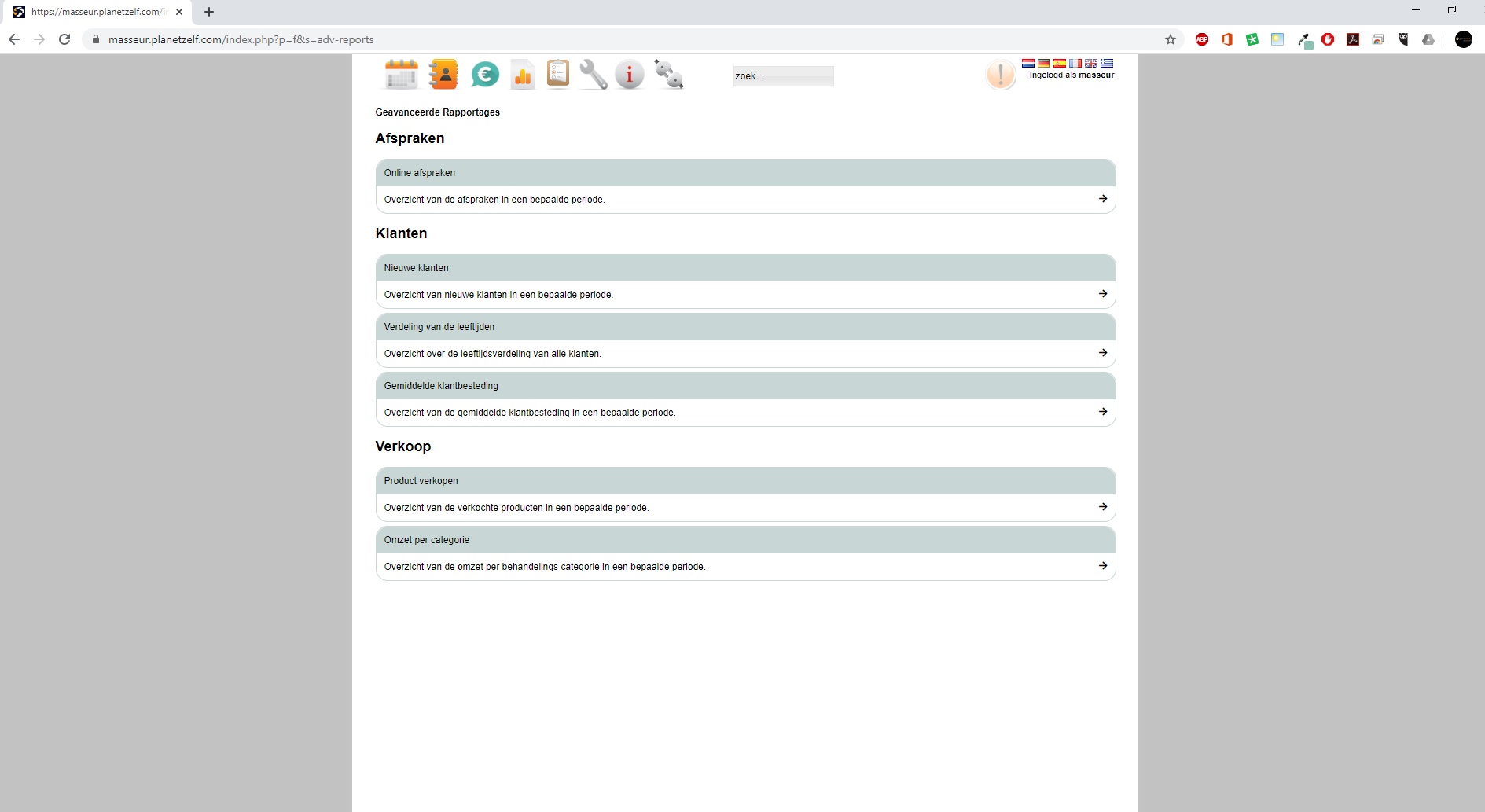
Task: Bookmark this page with the star
Action: point(1170,39)
